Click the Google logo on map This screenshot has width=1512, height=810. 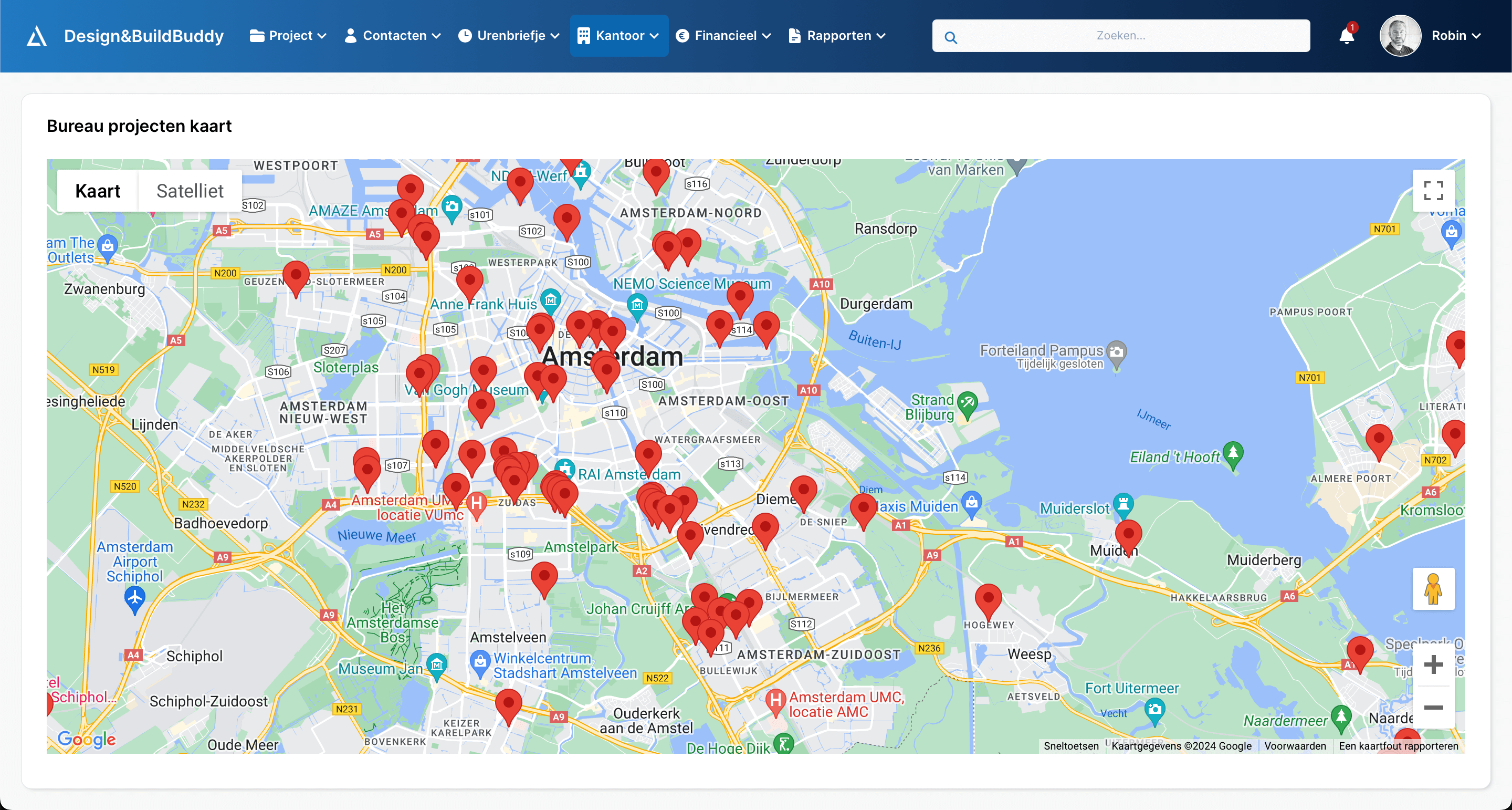(x=86, y=739)
